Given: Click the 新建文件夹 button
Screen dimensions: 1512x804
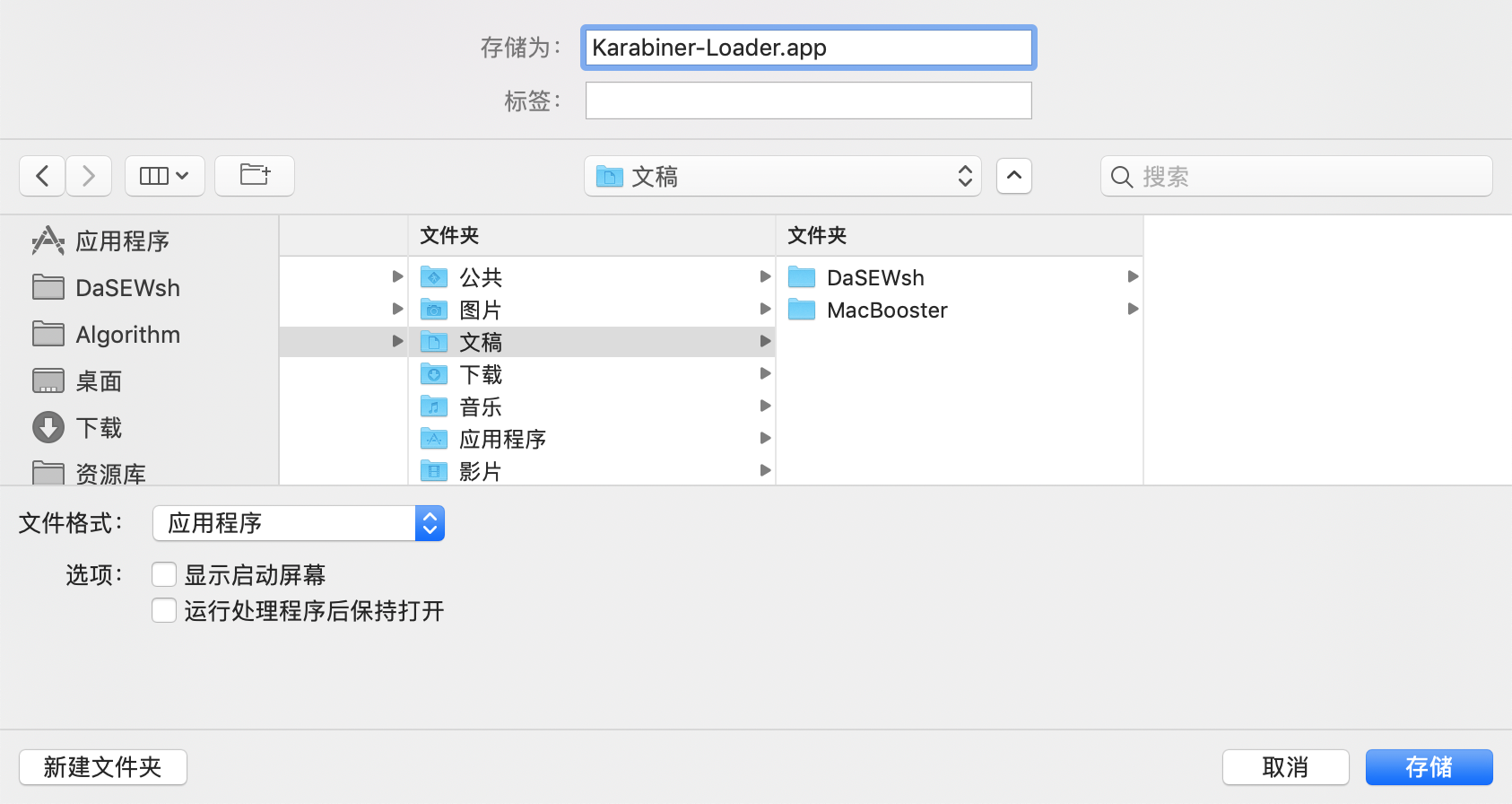Looking at the screenshot, I should (103, 767).
